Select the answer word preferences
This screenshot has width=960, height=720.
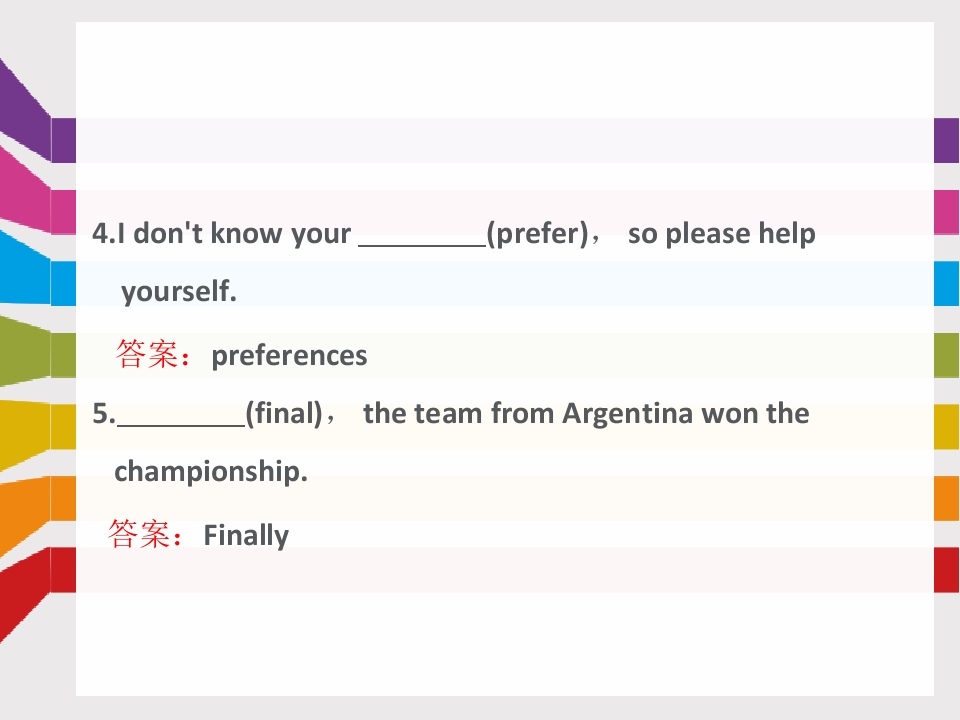[x=289, y=356]
